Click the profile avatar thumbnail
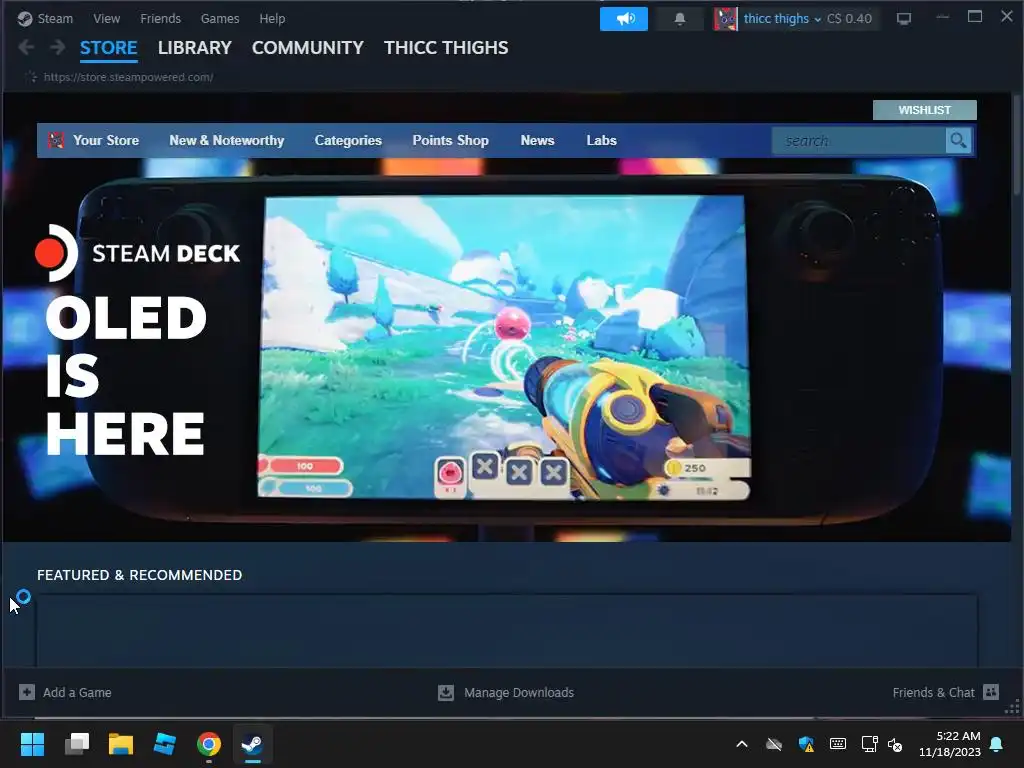Image resolution: width=1024 pixels, height=768 pixels. (x=725, y=19)
